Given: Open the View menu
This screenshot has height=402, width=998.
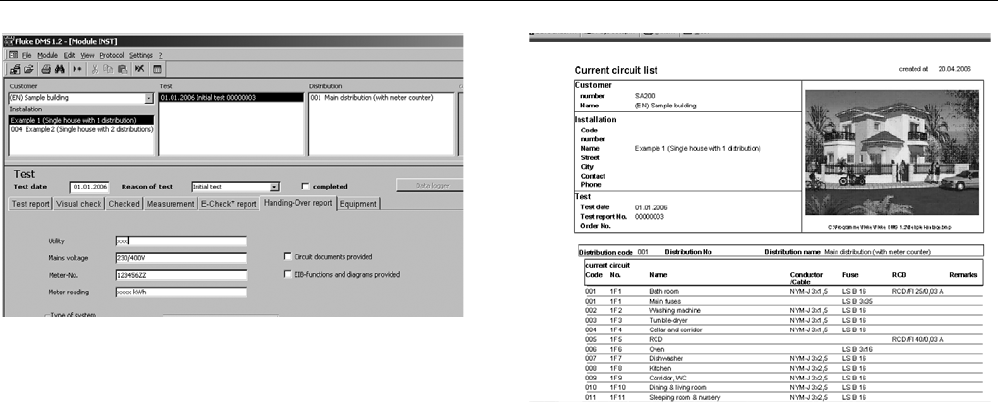Looking at the screenshot, I should [87, 55].
